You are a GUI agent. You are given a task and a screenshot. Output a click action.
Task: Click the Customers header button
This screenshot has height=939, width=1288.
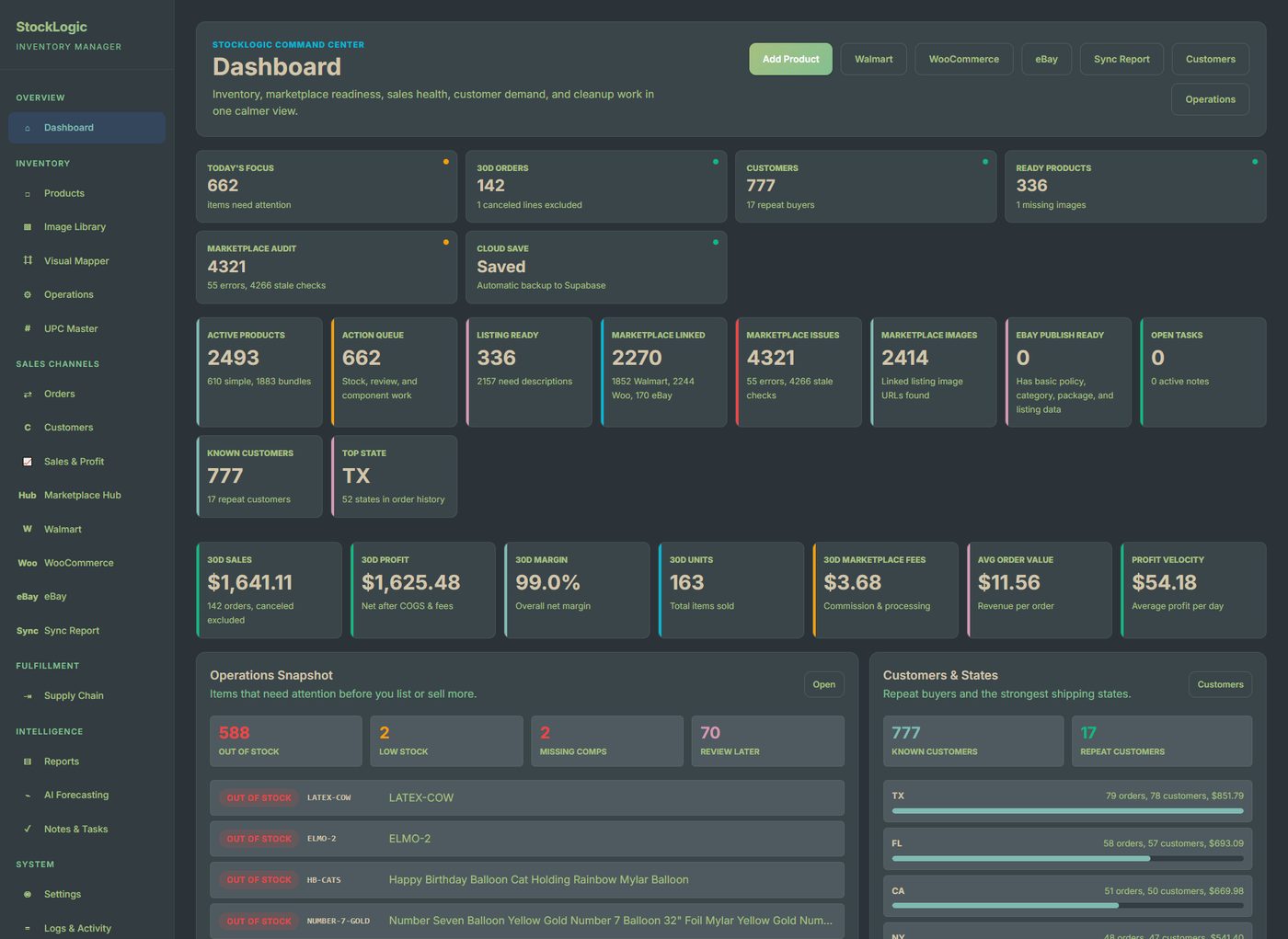[x=1210, y=59]
